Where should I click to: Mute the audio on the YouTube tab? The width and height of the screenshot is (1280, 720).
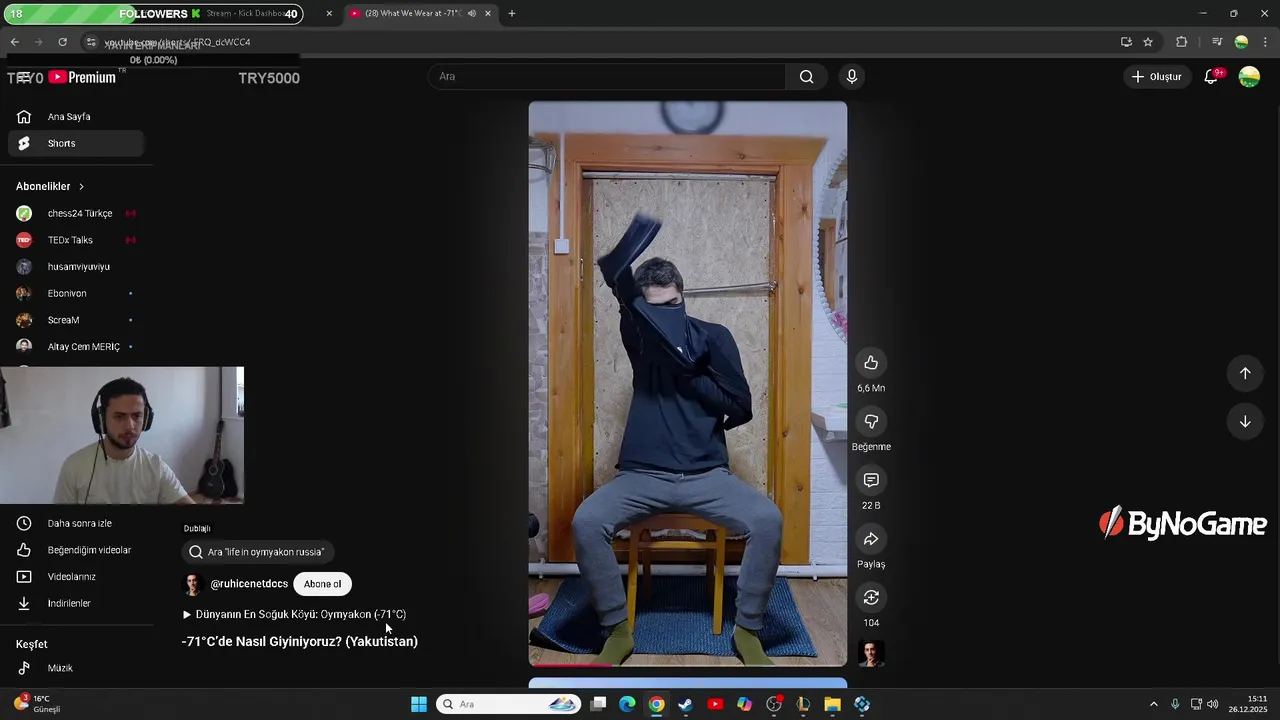point(472,14)
